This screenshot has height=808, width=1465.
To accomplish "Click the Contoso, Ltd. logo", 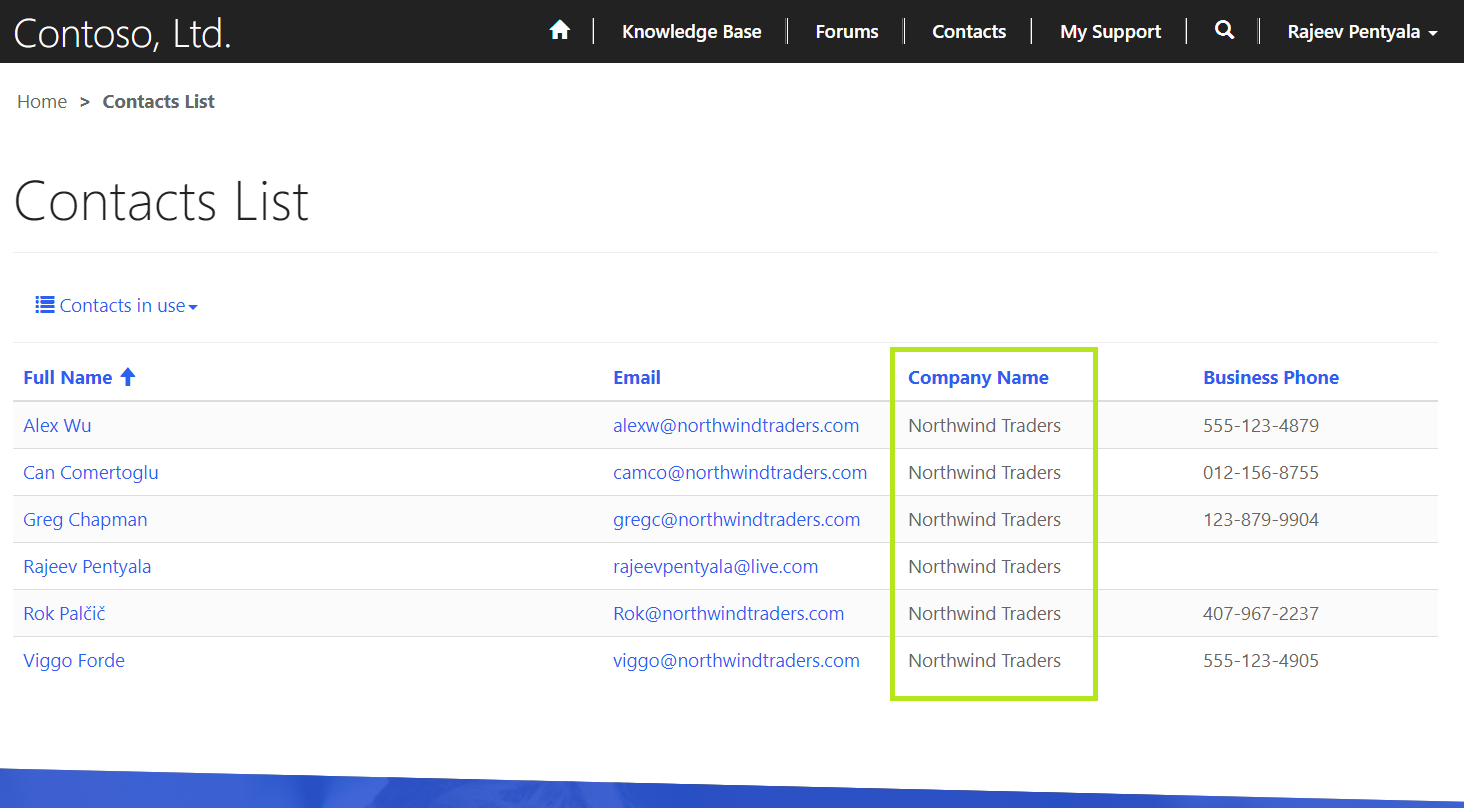I will click(x=122, y=31).
